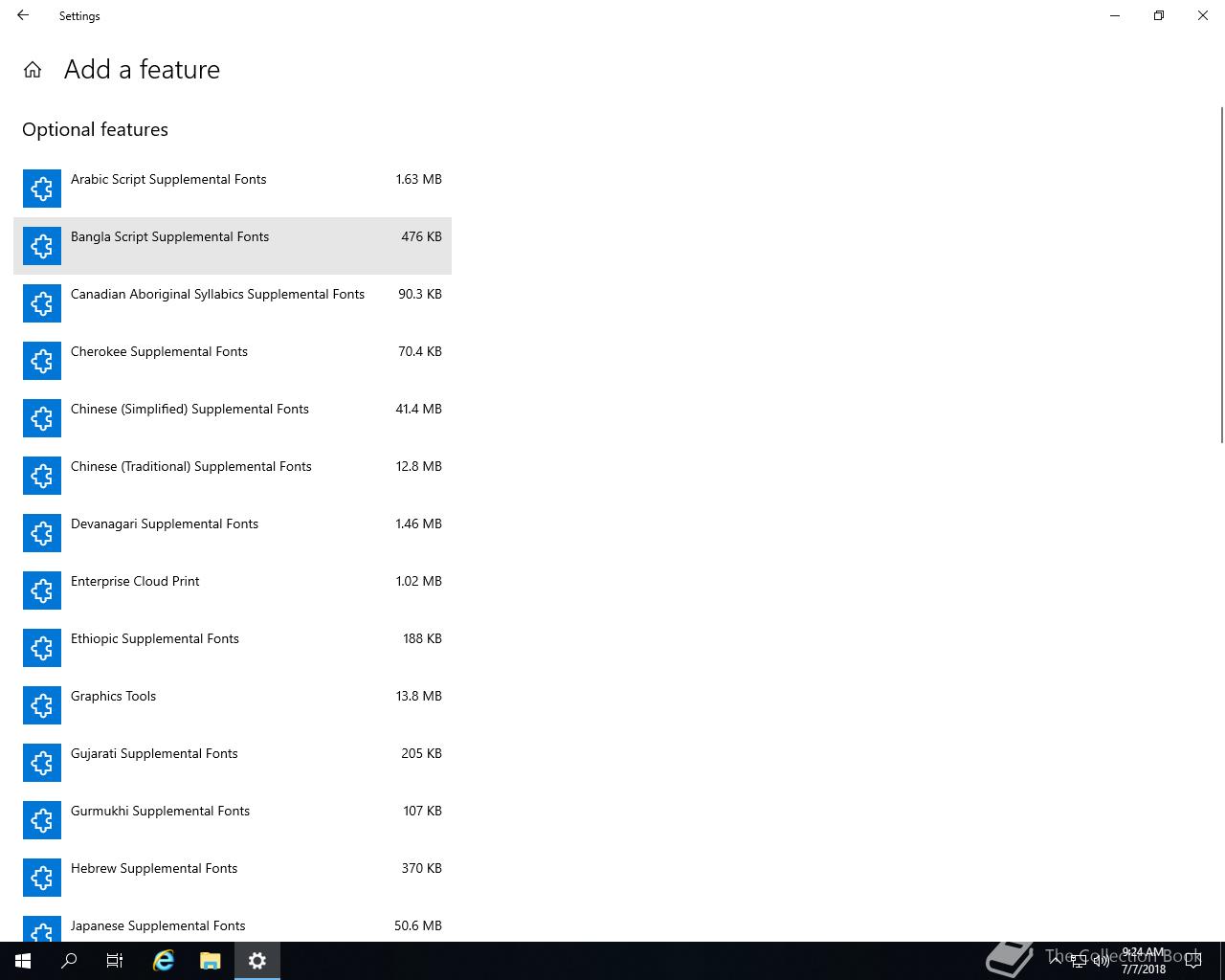Image resolution: width=1225 pixels, height=980 pixels.
Task: Pick Chinese (Traditional) Supplemental Fonts
Action: (x=233, y=476)
